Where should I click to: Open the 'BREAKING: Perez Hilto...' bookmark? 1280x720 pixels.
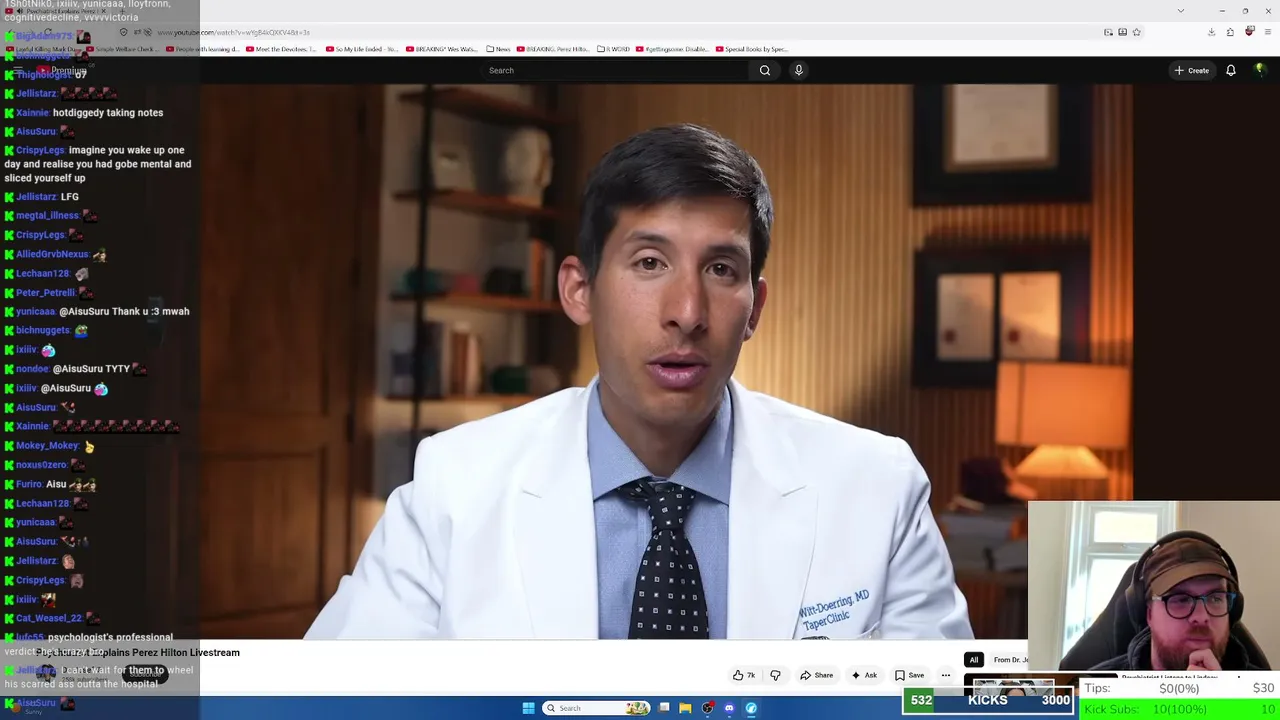pyautogui.click(x=553, y=49)
